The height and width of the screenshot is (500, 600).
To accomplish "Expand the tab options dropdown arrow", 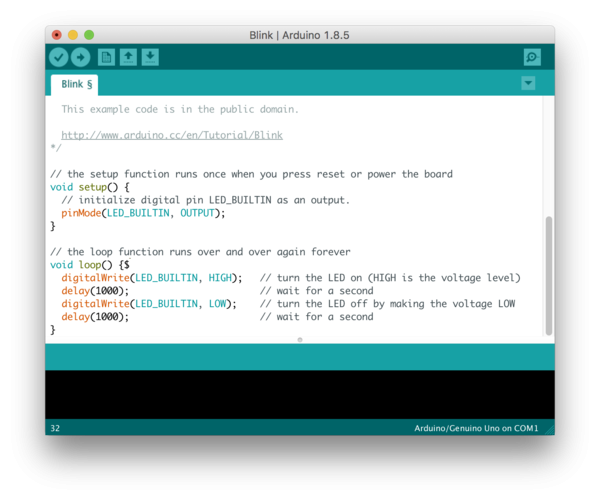I will click(x=528, y=83).
